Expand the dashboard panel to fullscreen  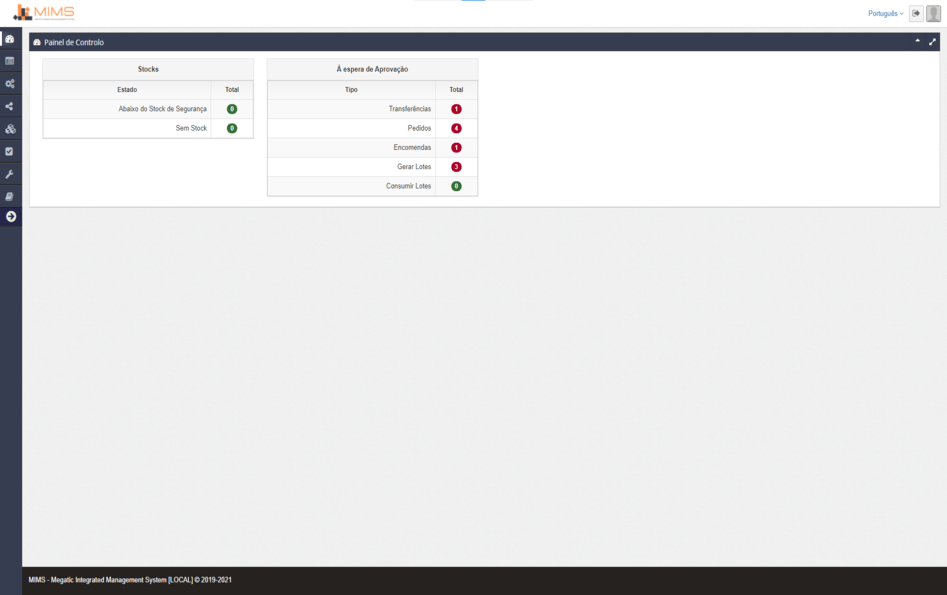tap(932, 41)
